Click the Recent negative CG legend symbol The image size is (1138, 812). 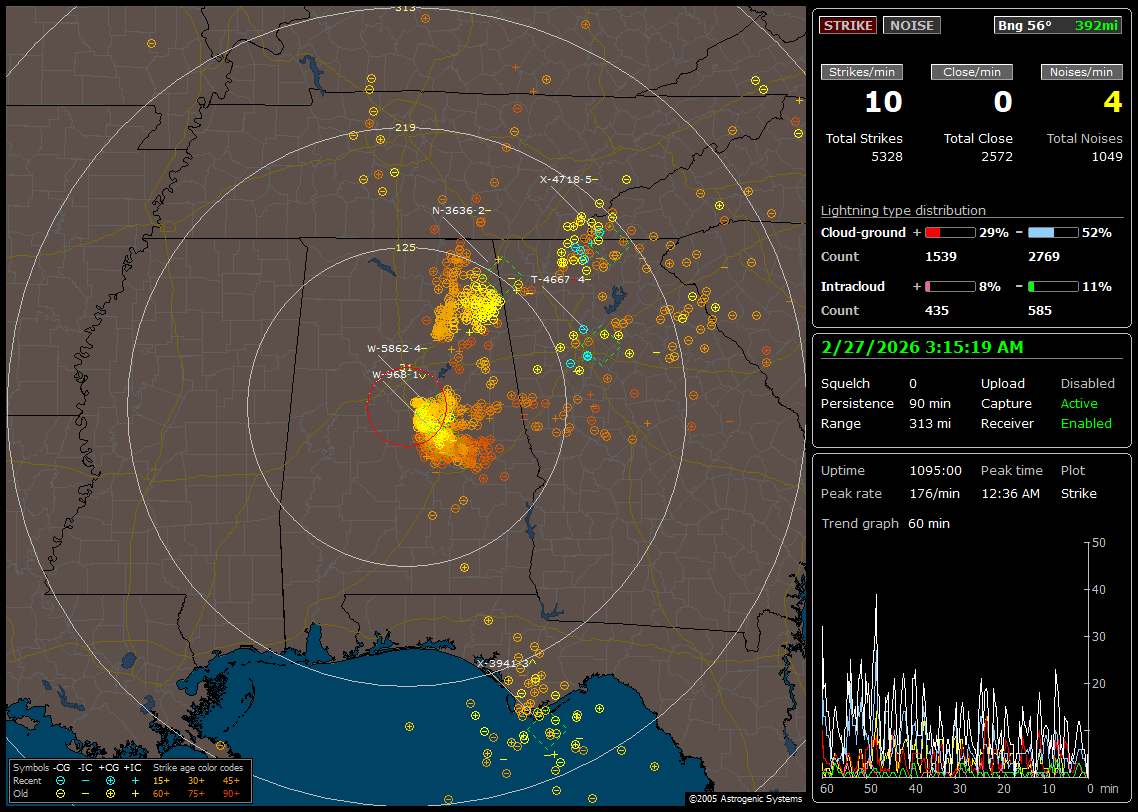point(61,780)
